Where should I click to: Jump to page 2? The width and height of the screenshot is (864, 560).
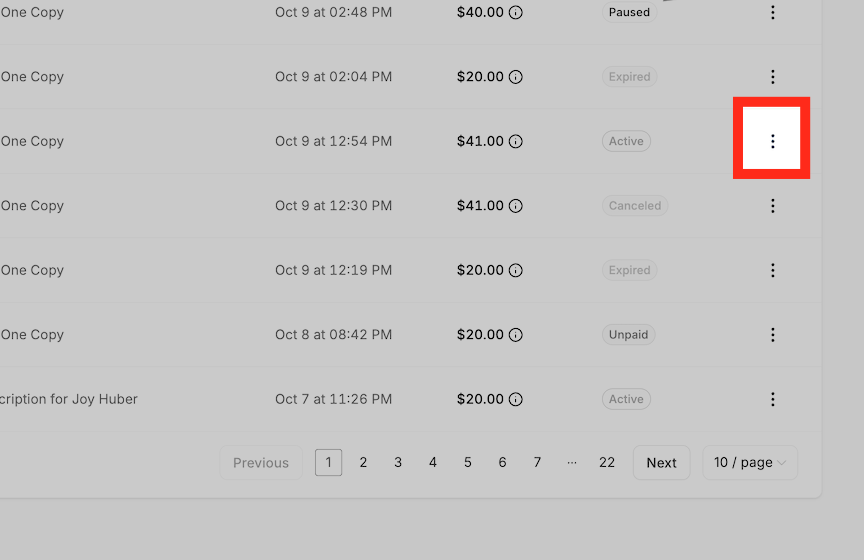pyautogui.click(x=363, y=462)
